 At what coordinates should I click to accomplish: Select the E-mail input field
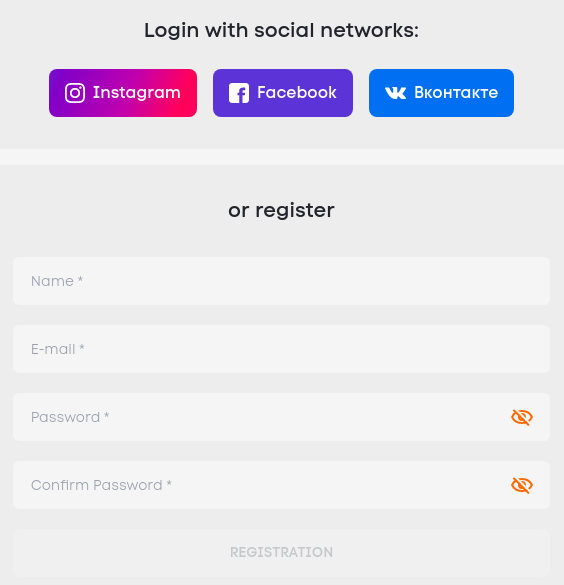click(x=281, y=349)
